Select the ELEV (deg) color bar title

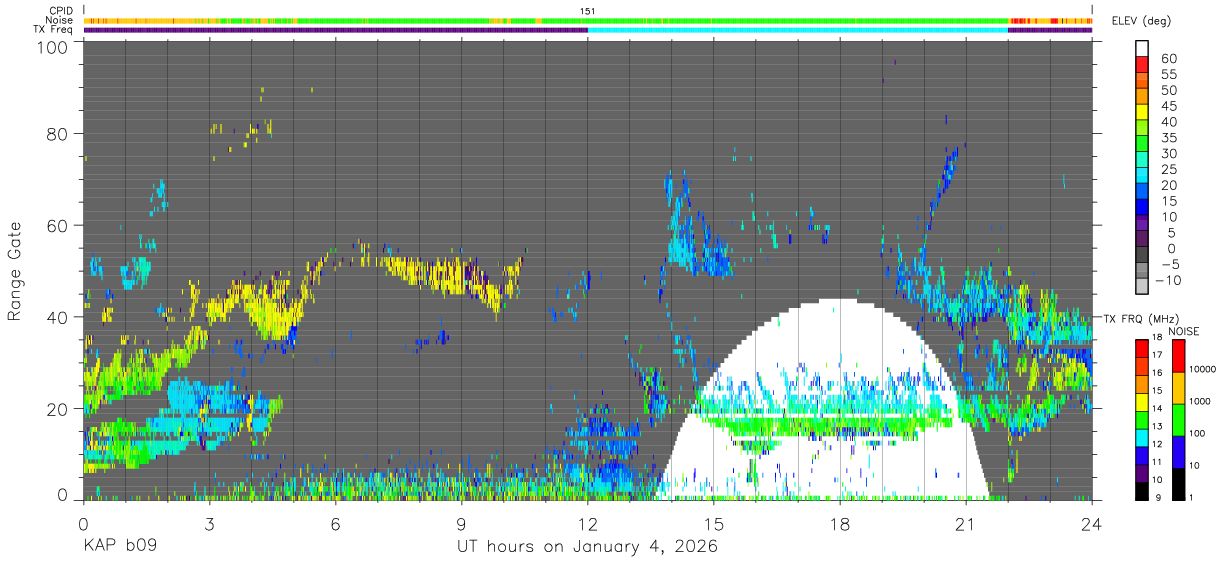pyautogui.click(x=1141, y=21)
